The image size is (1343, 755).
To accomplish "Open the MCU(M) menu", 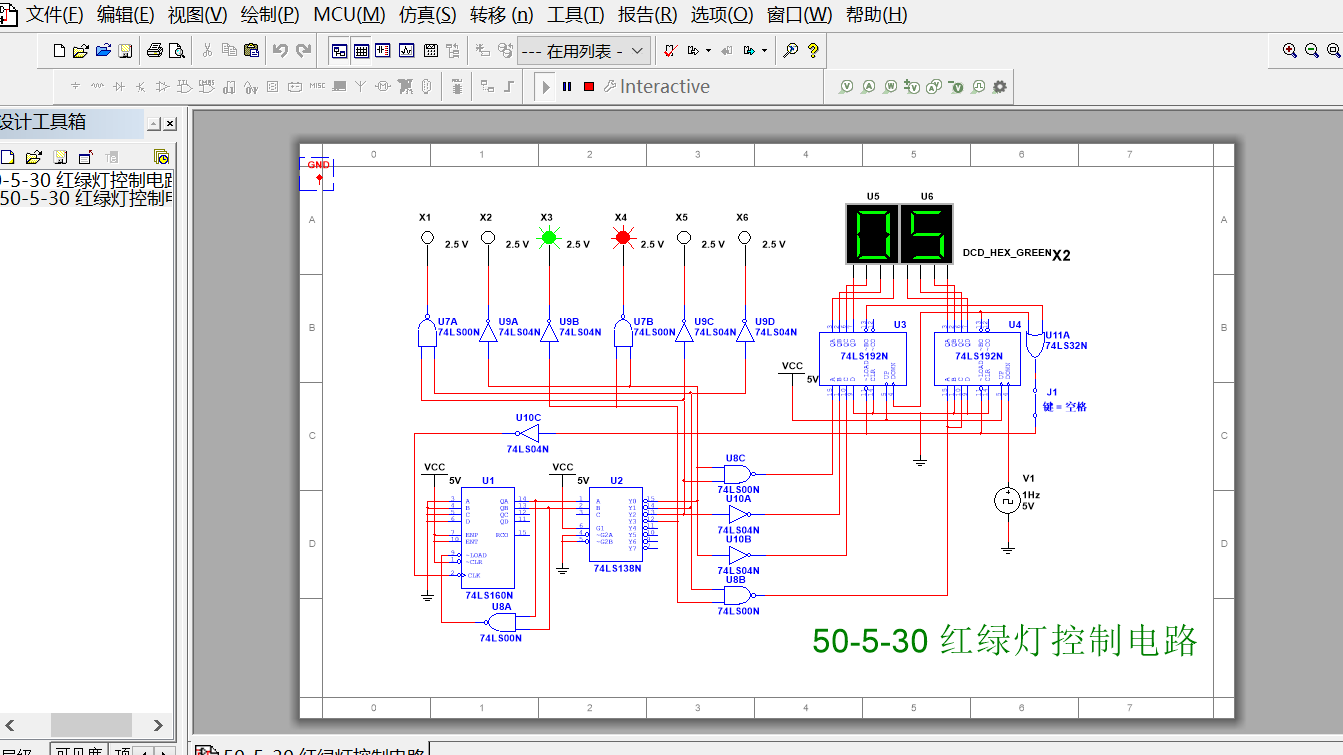I will (x=349, y=15).
